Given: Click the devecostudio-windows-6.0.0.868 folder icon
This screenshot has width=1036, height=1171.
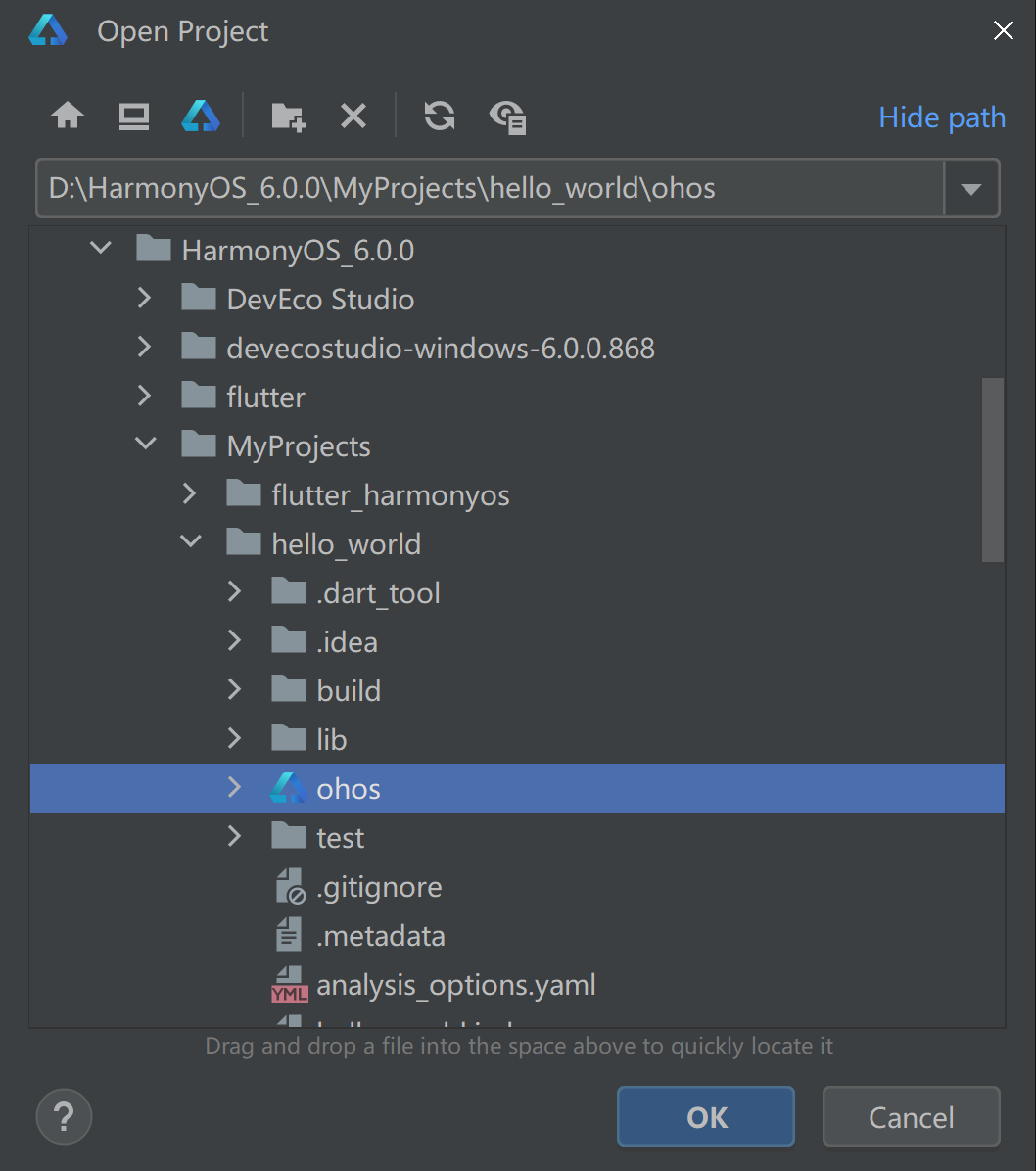Looking at the screenshot, I should (x=199, y=346).
